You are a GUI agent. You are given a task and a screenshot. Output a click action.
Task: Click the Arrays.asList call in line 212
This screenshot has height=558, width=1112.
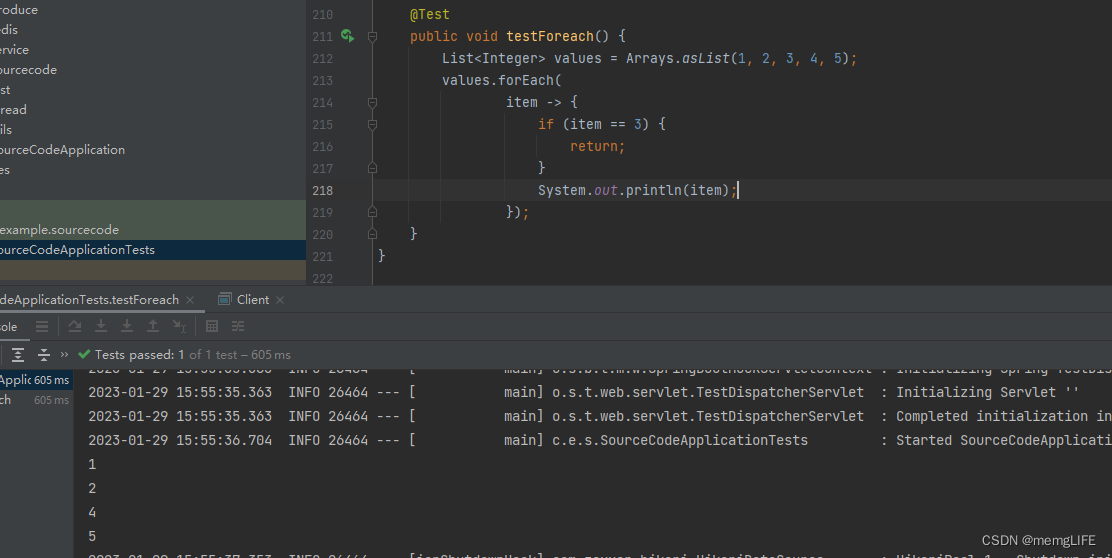coord(678,58)
